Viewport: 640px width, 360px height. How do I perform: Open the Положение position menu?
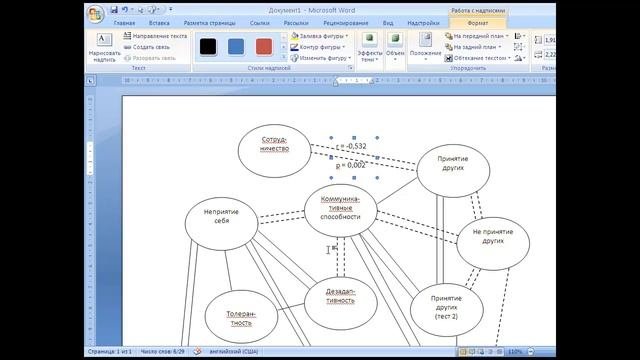point(425,48)
